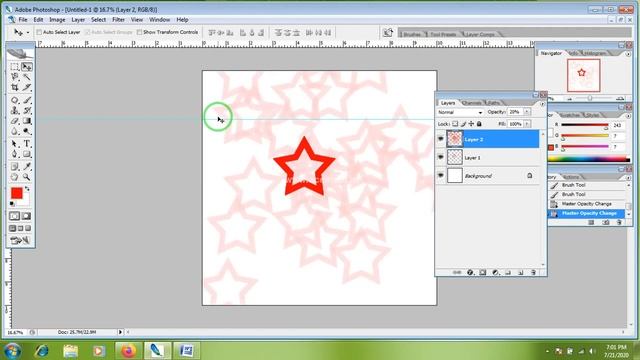Open the Opacity slider arrow
Viewport: 640px width, 360px height.
coord(527,112)
